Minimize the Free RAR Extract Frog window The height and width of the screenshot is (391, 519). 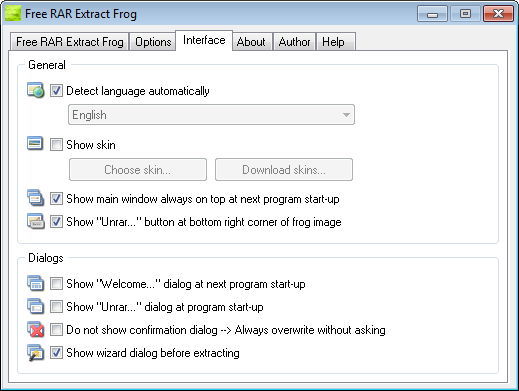click(432, 14)
